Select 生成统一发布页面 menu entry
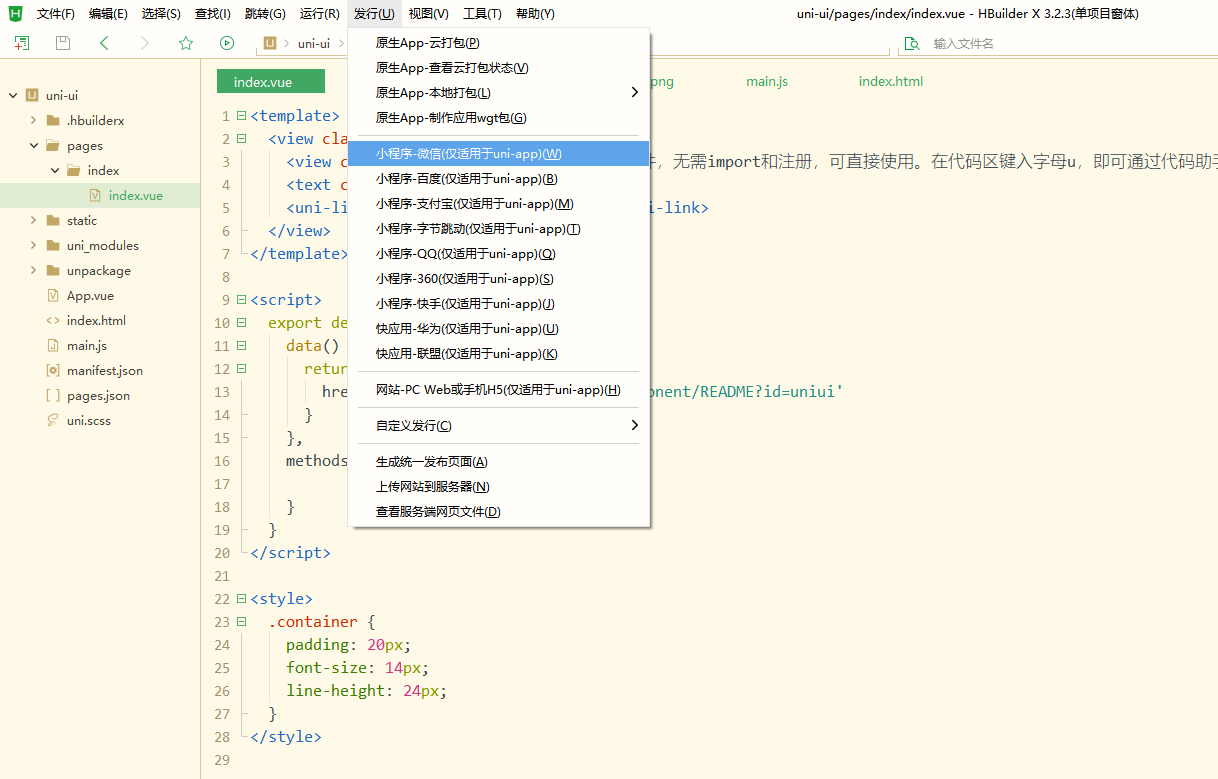 click(x=499, y=462)
